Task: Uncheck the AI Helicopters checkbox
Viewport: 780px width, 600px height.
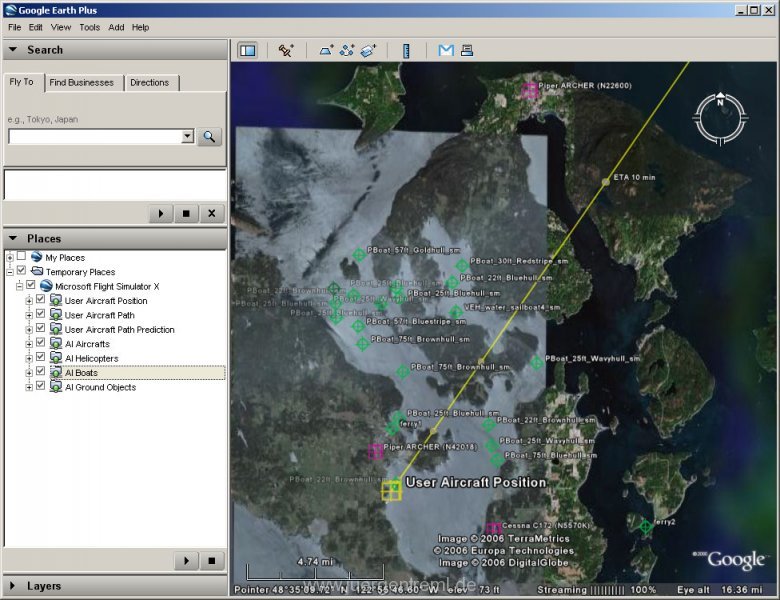Action: (x=41, y=357)
